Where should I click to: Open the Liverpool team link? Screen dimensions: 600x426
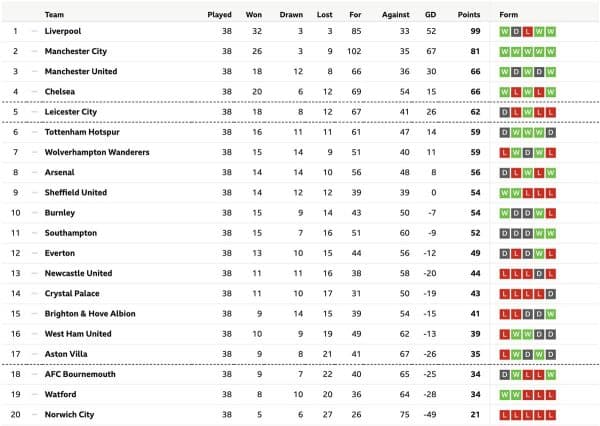point(63,31)
